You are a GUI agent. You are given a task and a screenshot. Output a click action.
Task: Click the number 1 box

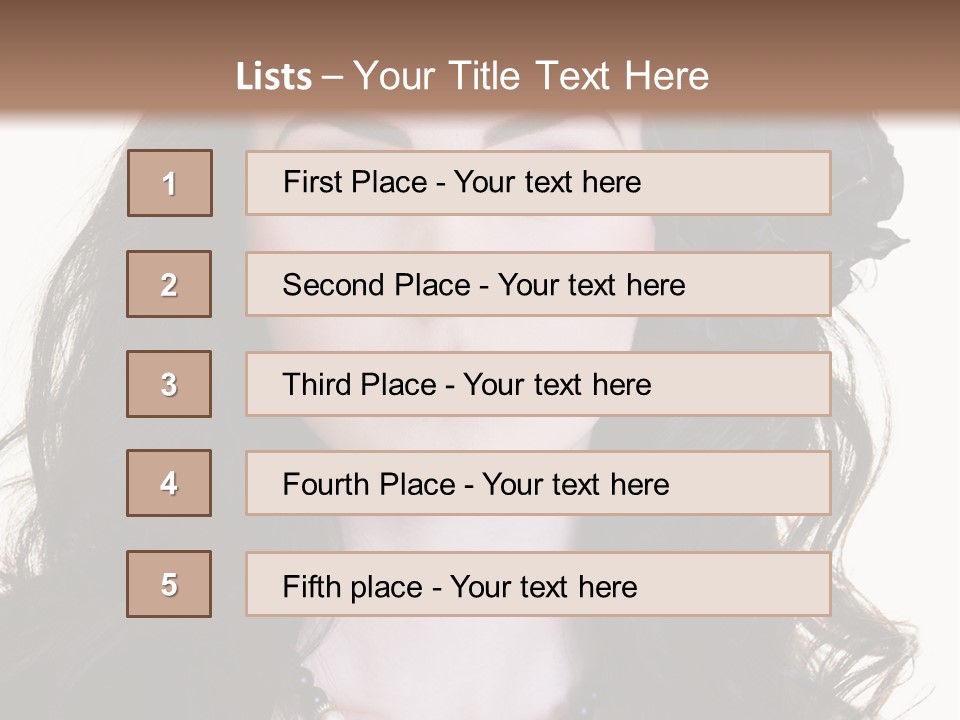coord(170,183)
